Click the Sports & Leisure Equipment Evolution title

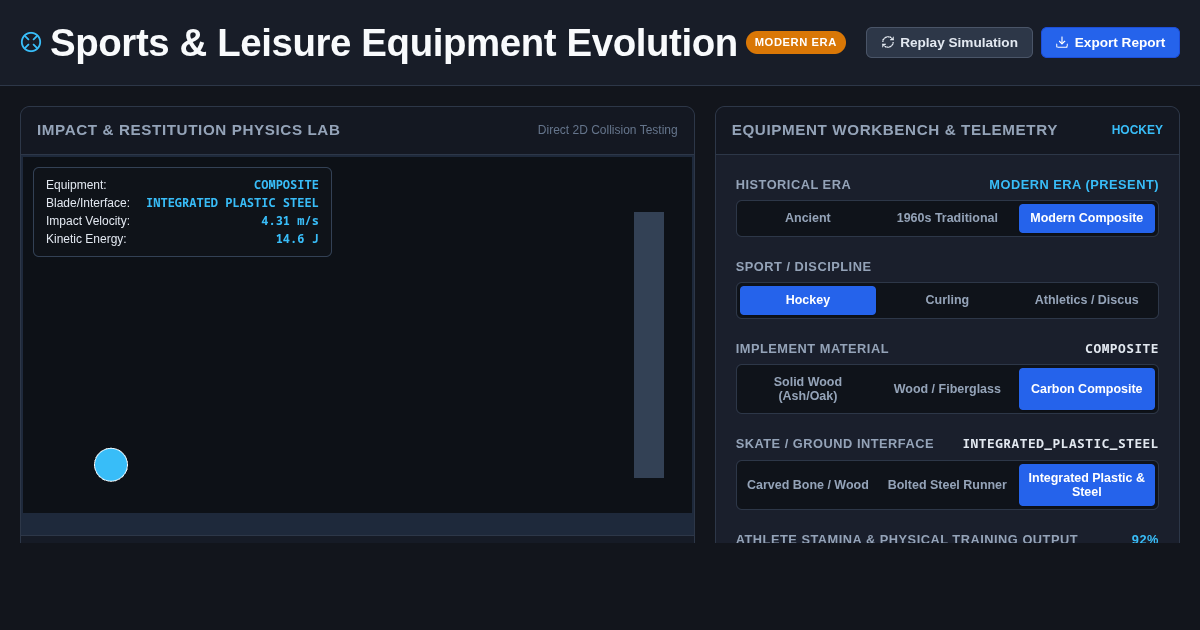point(394,43)
